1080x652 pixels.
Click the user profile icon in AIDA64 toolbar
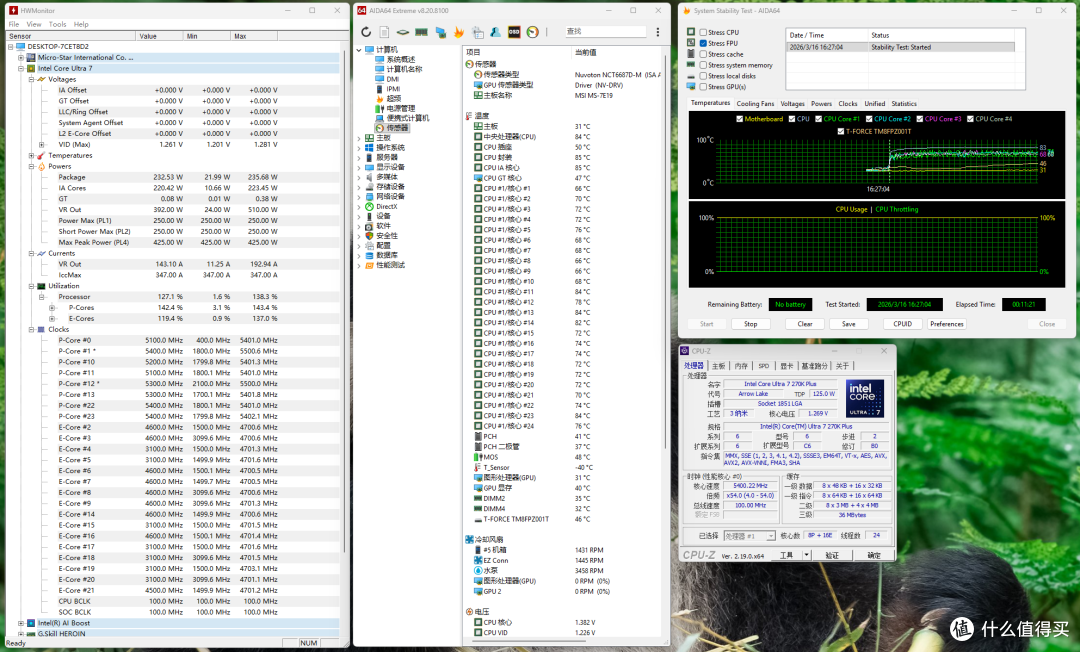[x=495, y=32]
